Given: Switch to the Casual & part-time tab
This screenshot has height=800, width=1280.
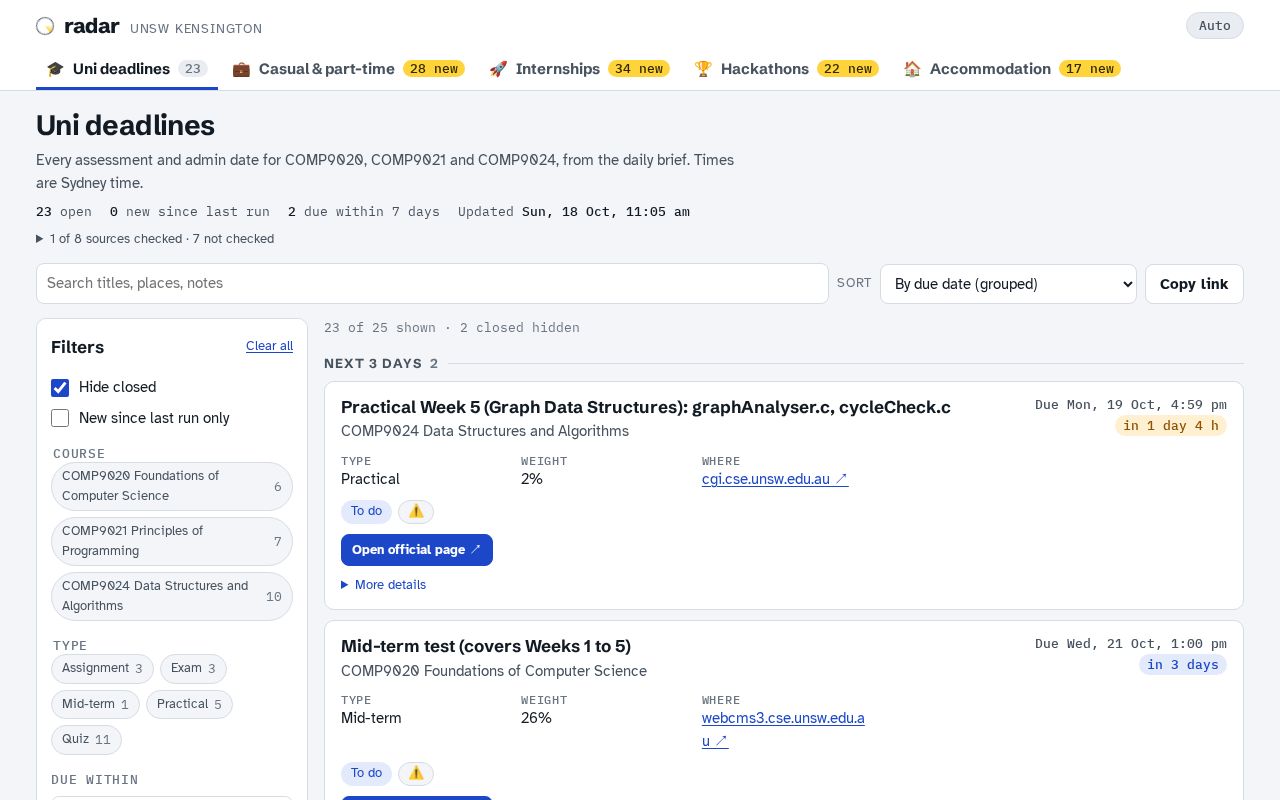Looking at the screenshot, I should pyautogui.click(x=348, y=69).
